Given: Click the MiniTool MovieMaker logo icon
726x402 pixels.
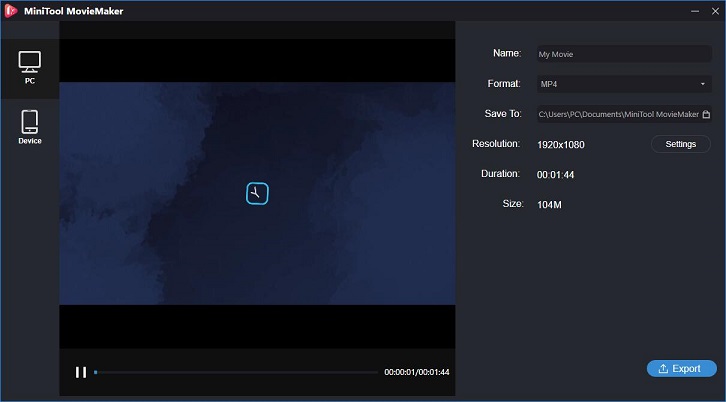Looking at the screenshot, I should 11,11.
